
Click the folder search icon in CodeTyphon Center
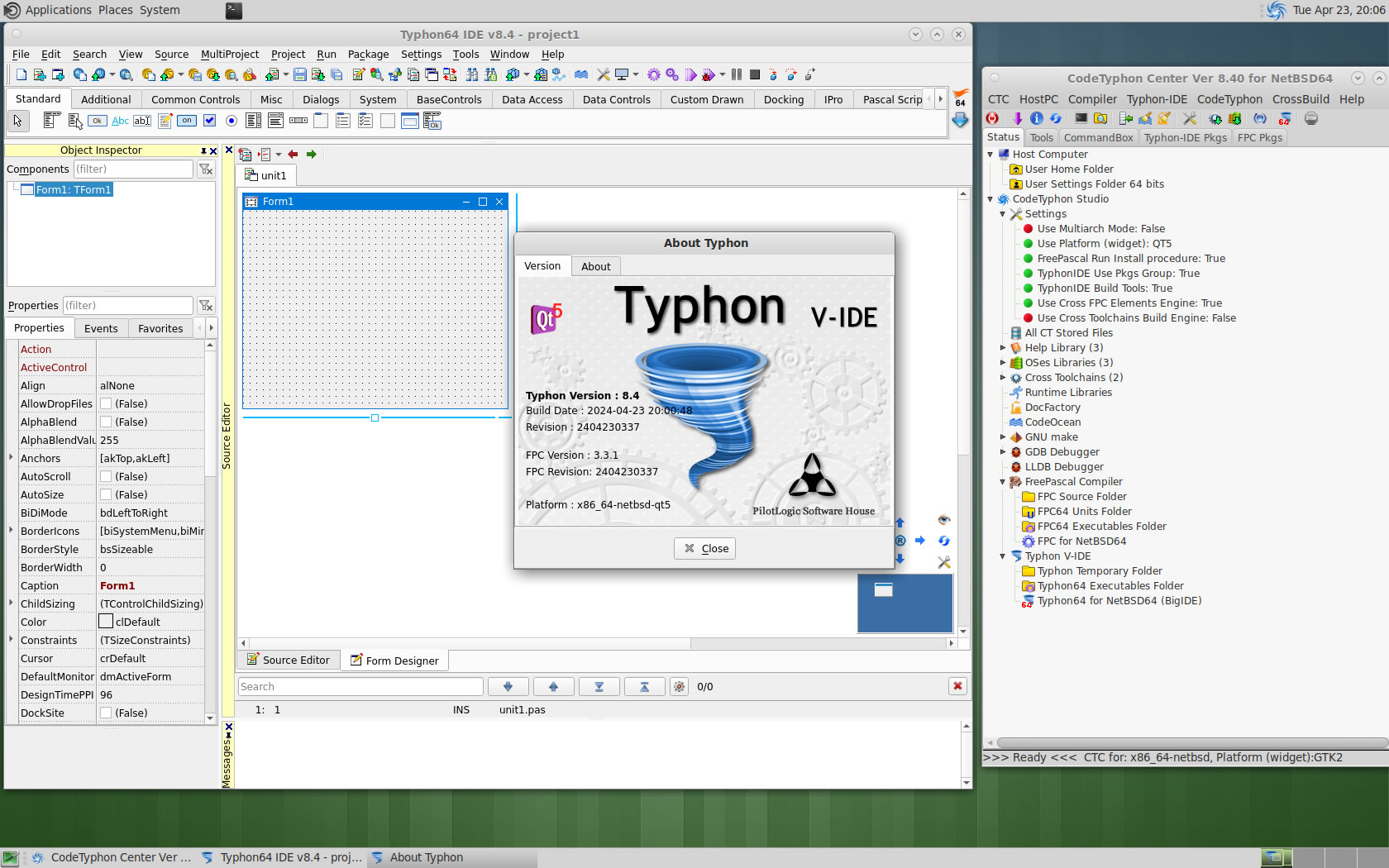[1100, 118]
